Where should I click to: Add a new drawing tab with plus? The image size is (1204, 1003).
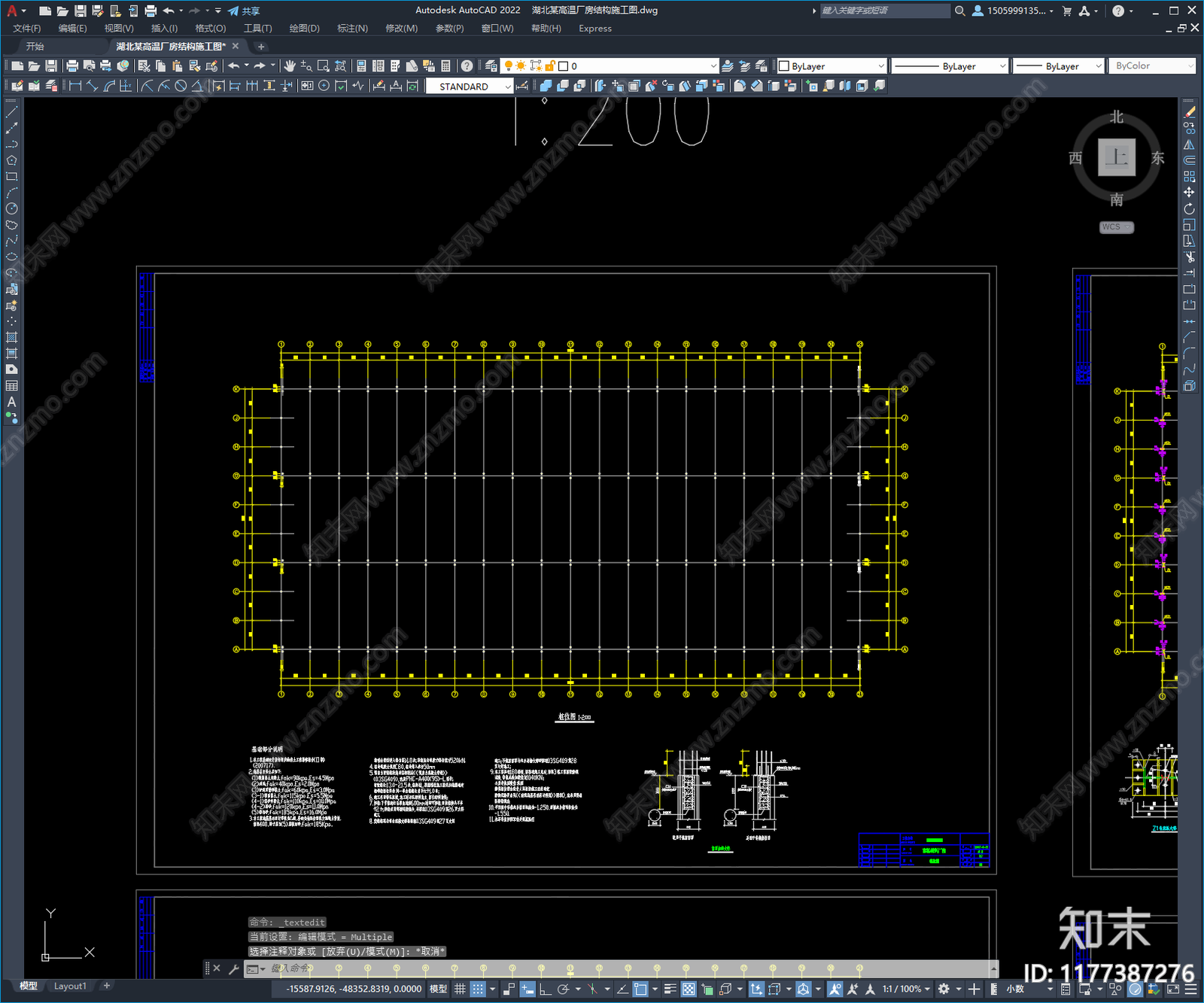[x=261, y=47]
